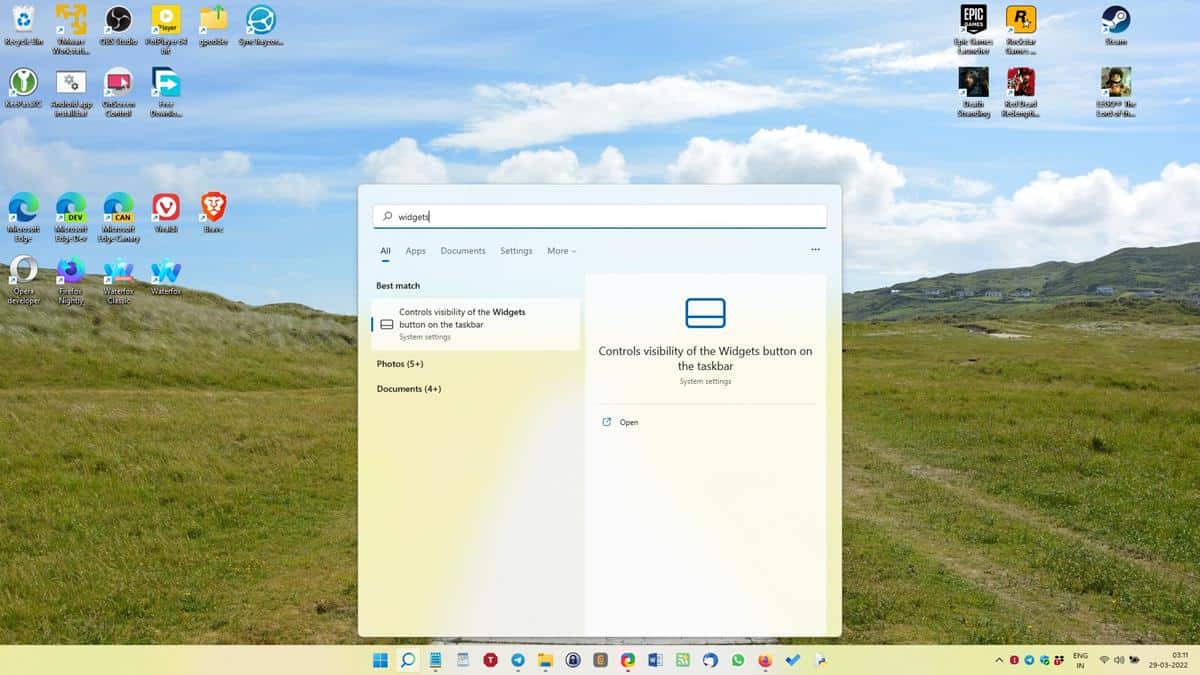Open Steam from the desktop
This screenshot has height=675, width=1200.
tap(1114, 20)
